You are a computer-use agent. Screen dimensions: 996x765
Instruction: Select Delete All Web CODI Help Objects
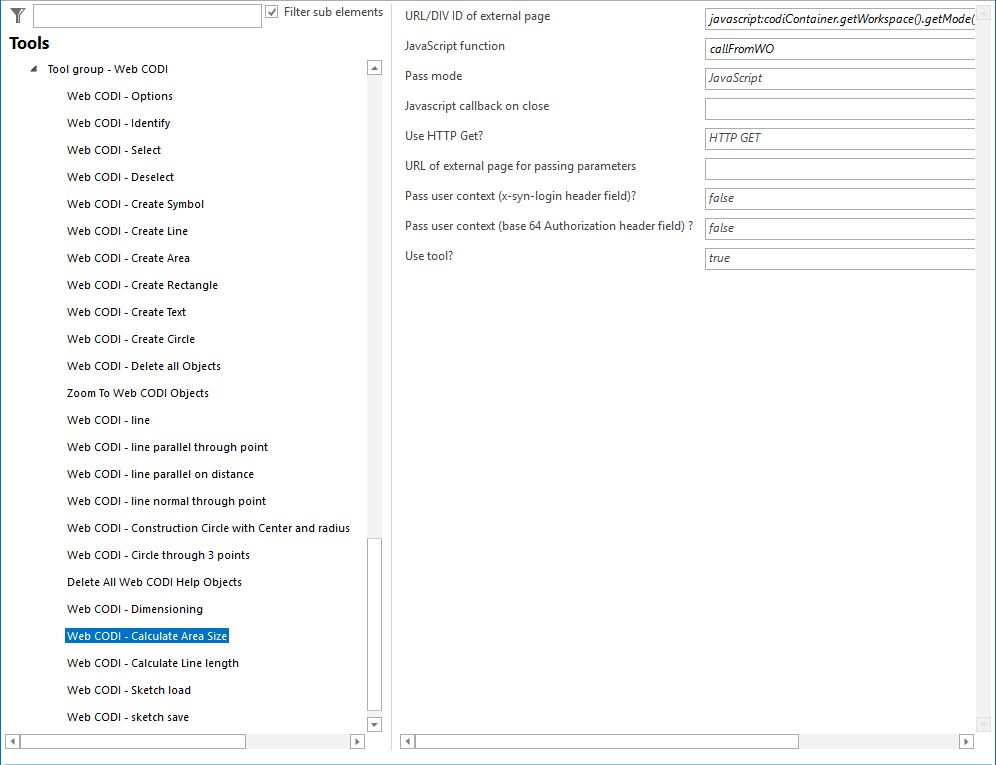pos(154,581)
